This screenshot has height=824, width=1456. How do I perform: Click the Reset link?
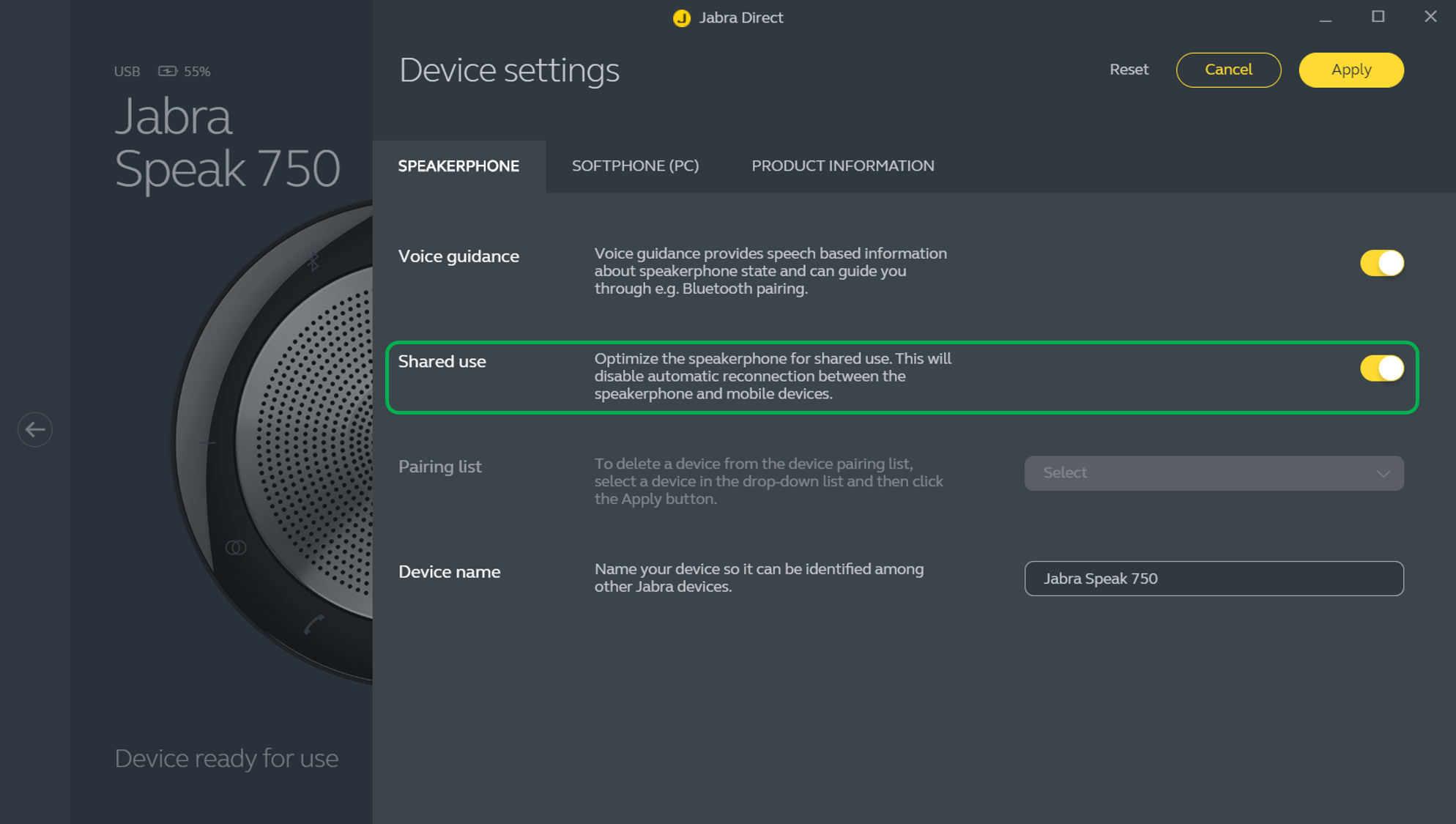point(1129,70)
